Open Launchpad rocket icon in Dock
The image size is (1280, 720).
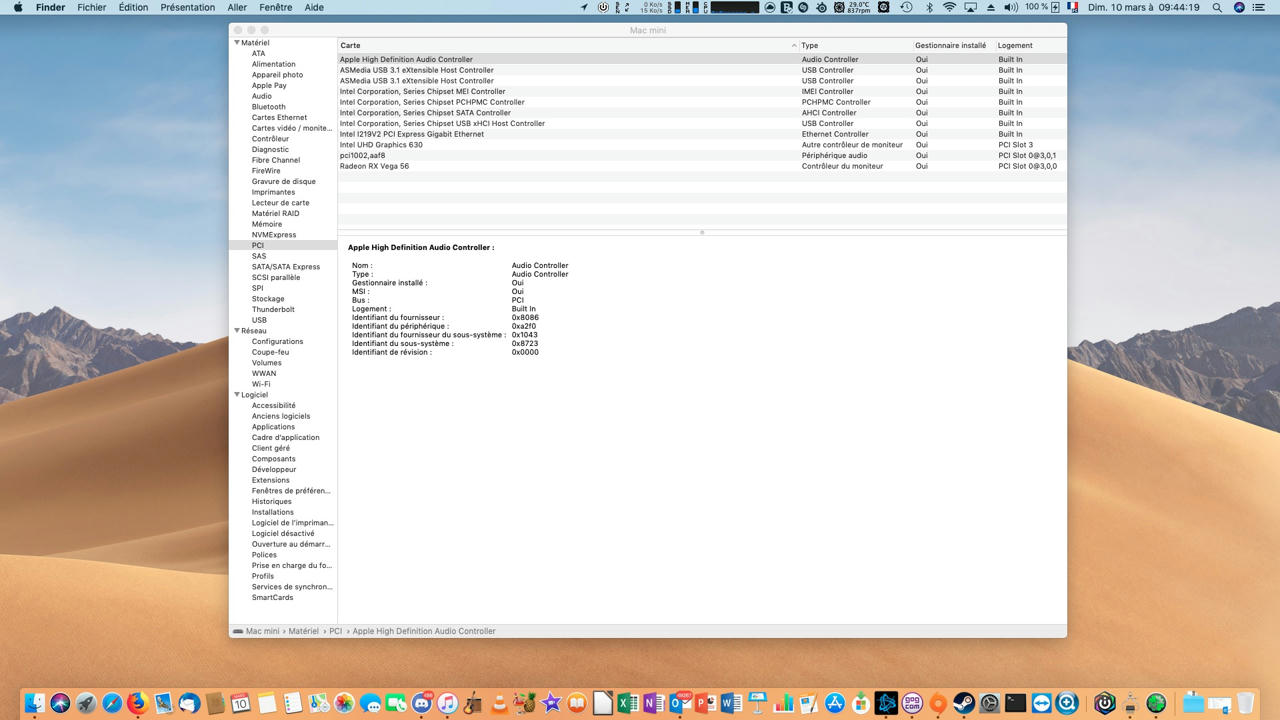click(86, 703)
